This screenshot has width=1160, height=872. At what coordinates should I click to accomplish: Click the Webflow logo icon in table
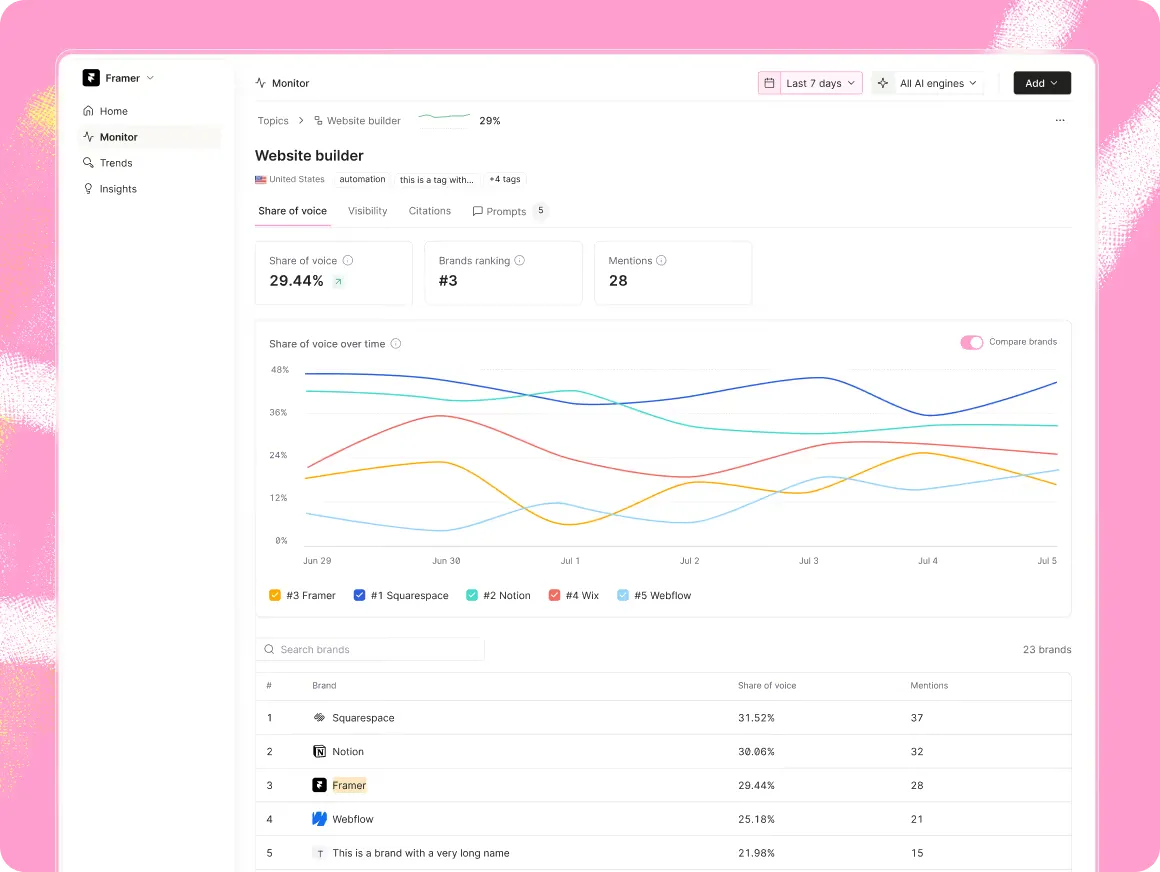320,819
